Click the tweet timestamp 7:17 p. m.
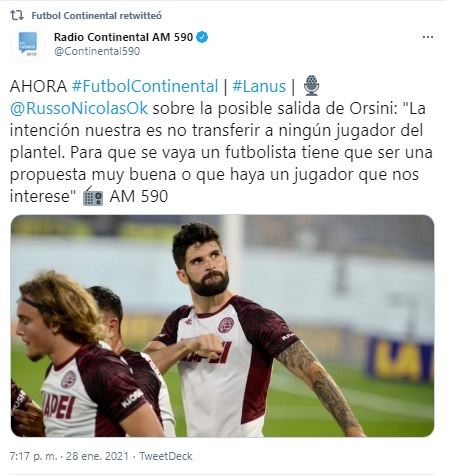The height and width of the screenshot is (476, 450). point(33,456)
